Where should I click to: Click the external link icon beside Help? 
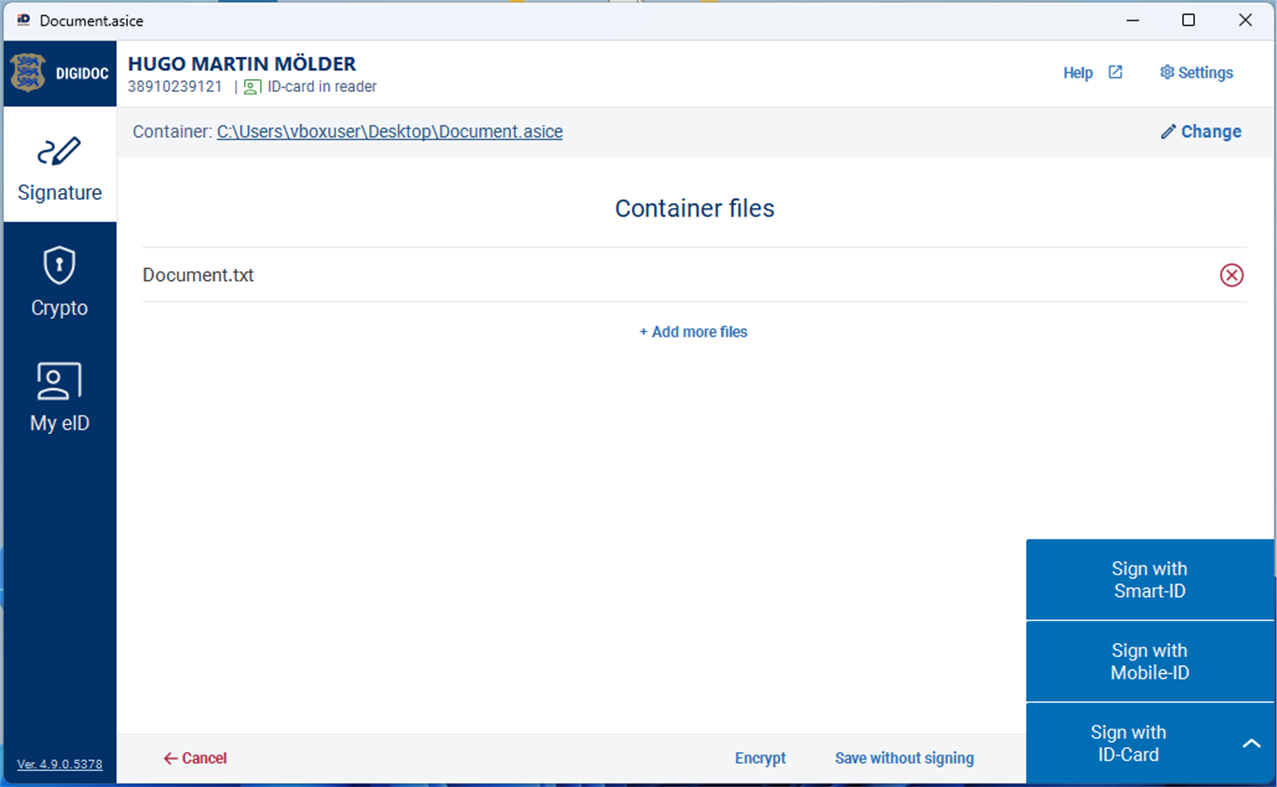coord(1116,72)
